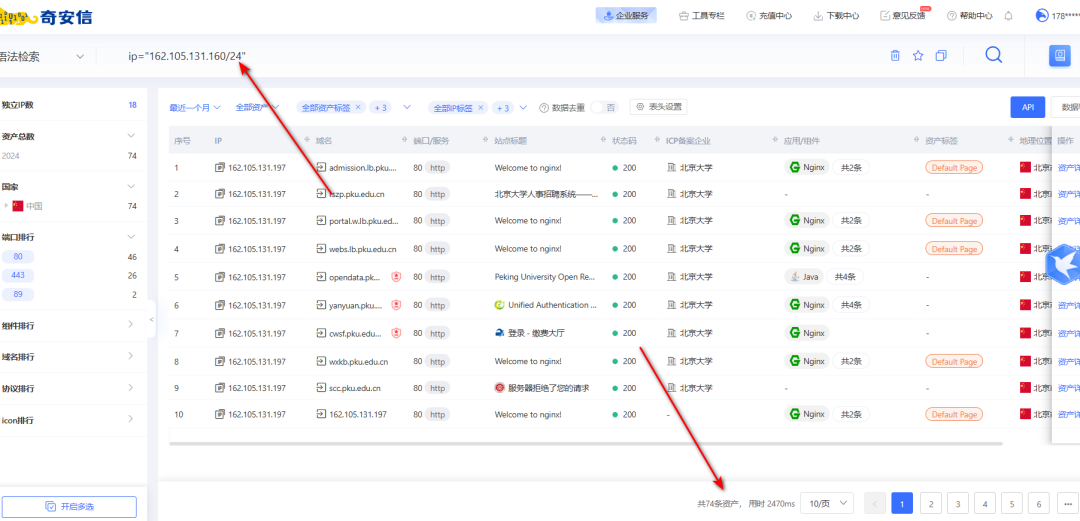Copy the query with copy icon
This screenshot has width=1080, height=521.
point(942,56)
